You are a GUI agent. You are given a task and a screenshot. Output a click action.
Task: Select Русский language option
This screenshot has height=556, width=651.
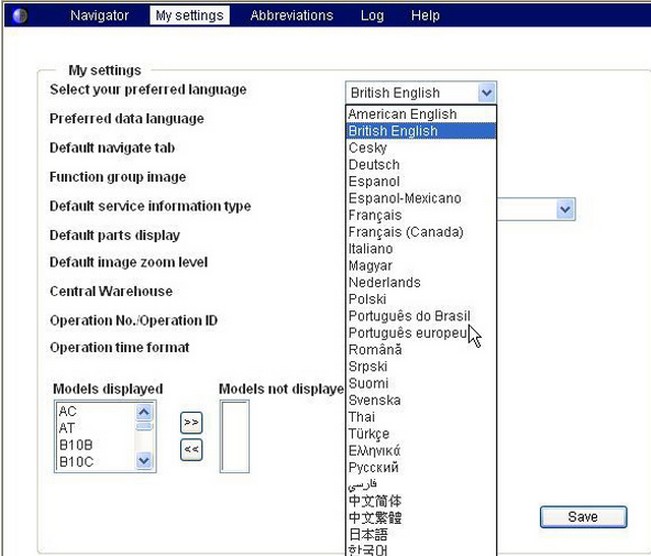pos(421,468)
